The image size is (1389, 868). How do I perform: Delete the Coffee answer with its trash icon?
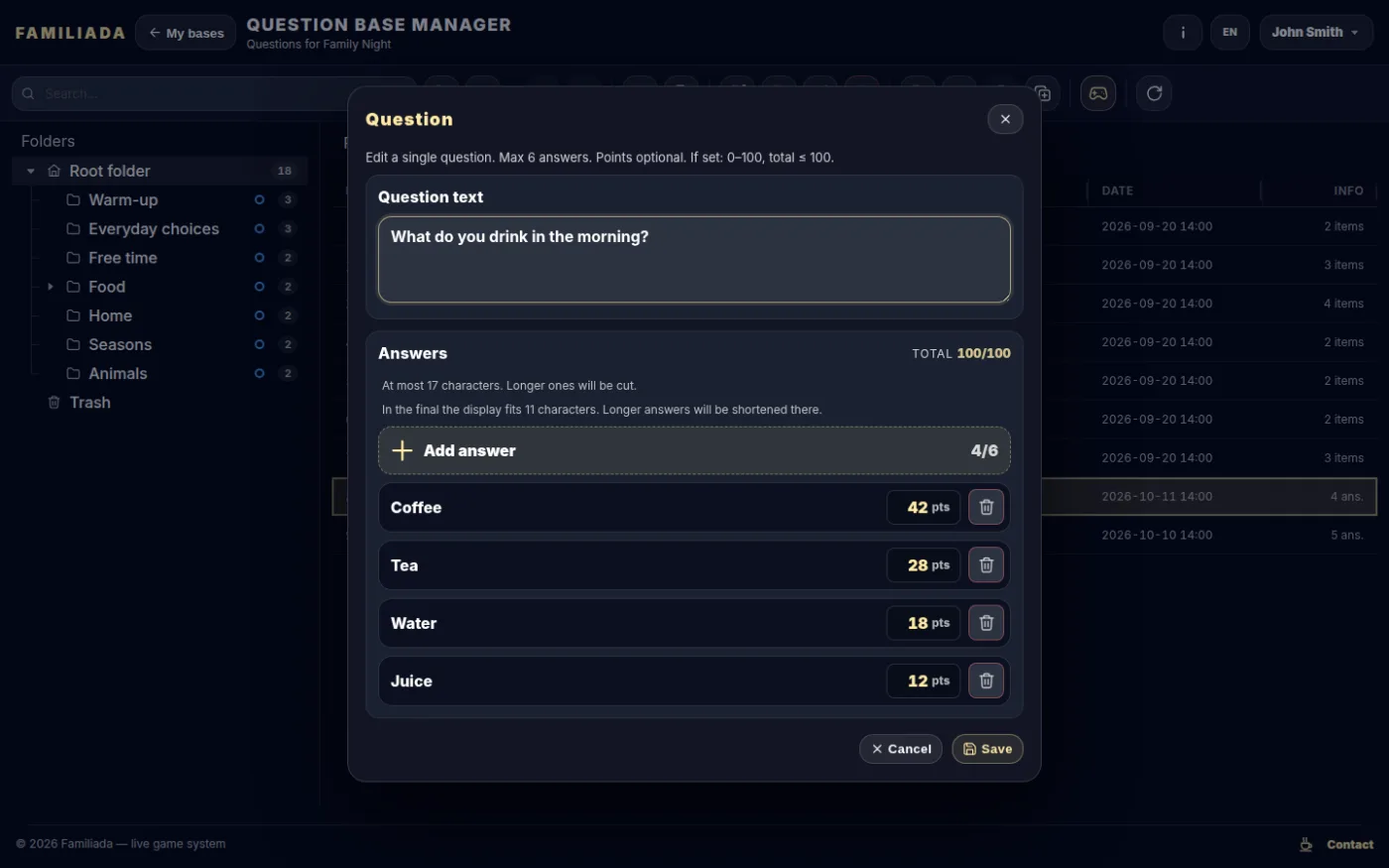coord(986,507)
